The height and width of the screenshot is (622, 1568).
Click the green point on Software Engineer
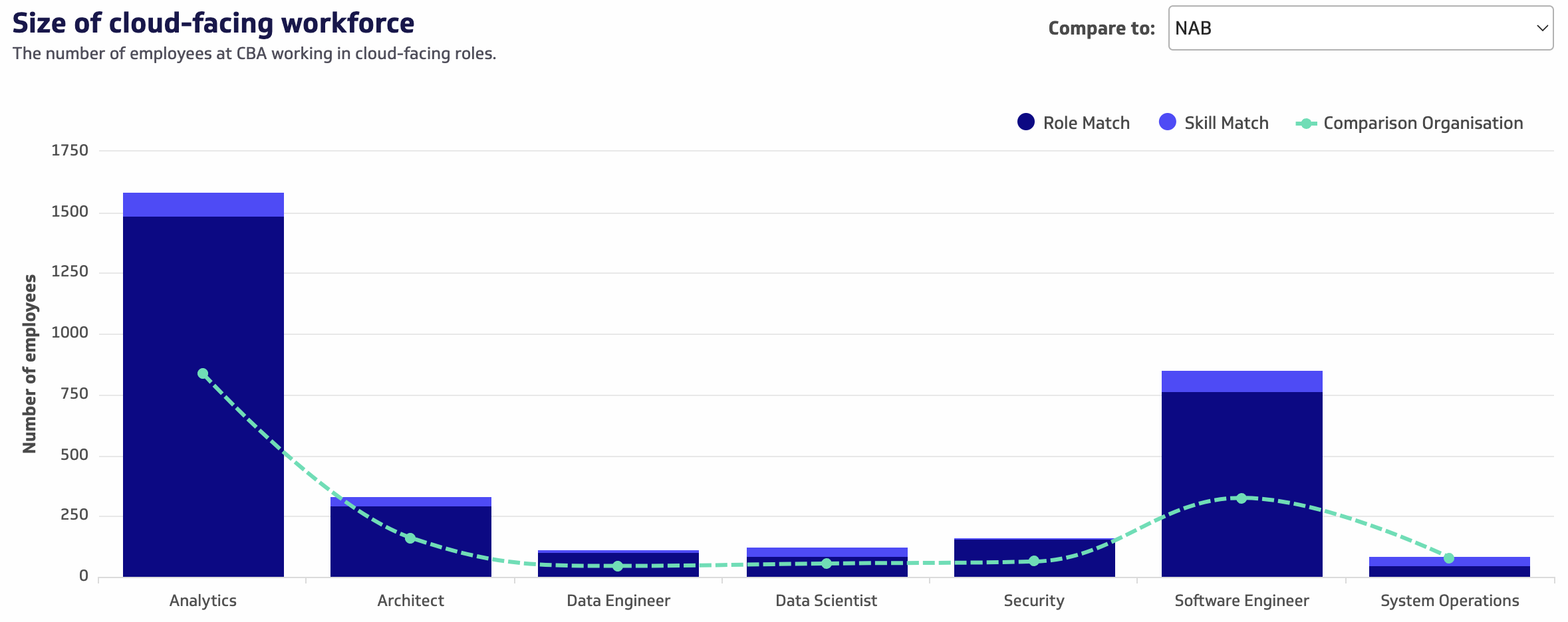(x=1241, y=498)
